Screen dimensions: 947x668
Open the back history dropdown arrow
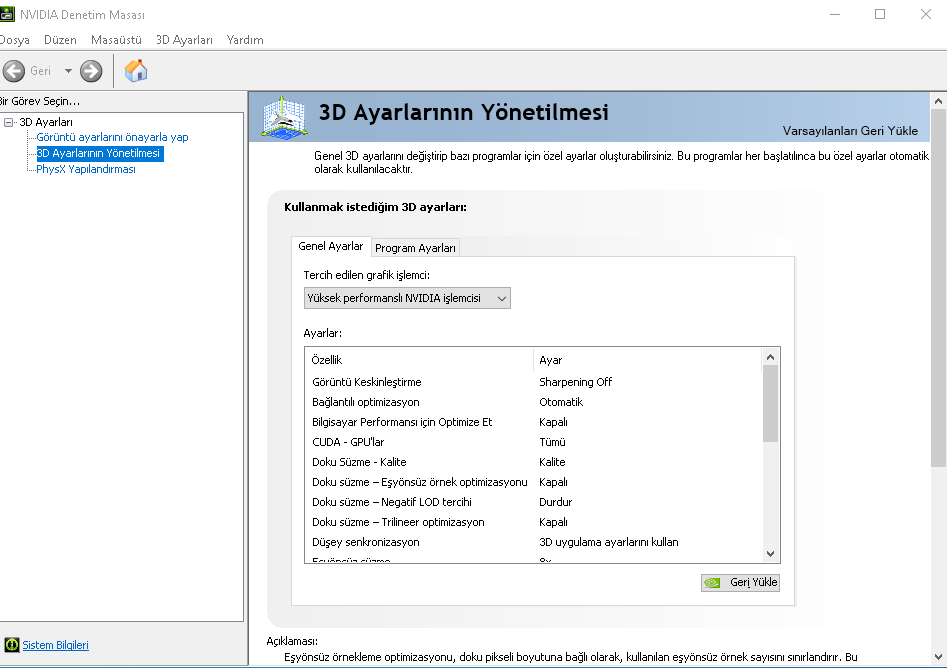tap(68, 71)
